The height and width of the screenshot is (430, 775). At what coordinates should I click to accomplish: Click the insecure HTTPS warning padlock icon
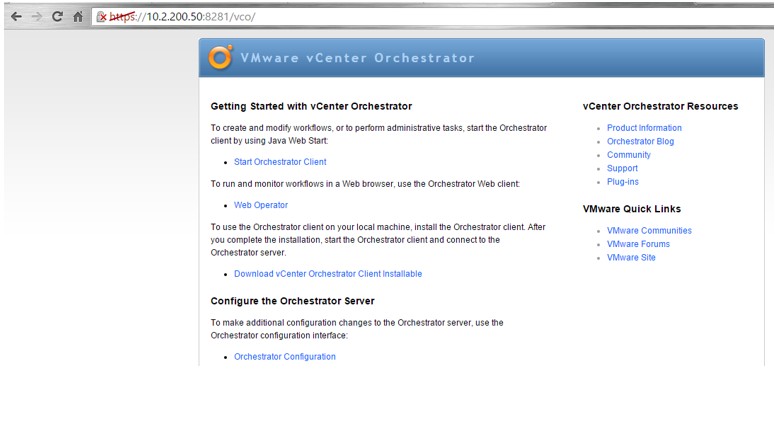(101, 18)
